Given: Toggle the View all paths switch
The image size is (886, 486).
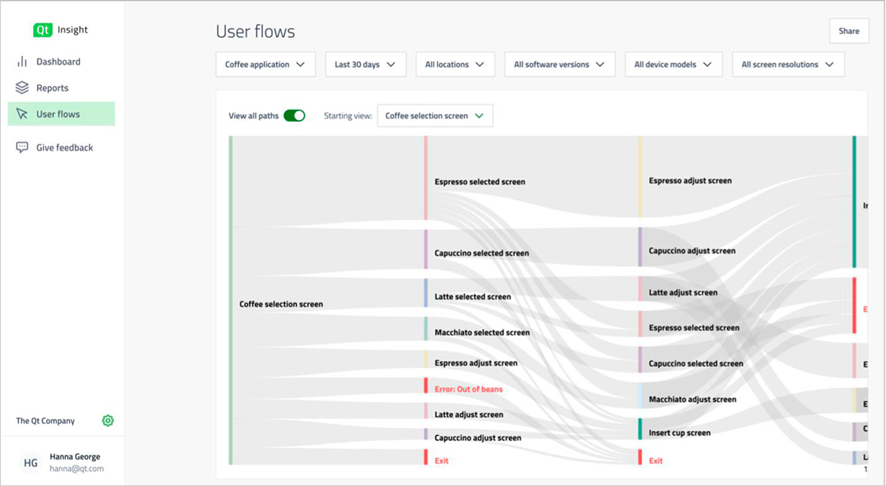Looking at the screenshot, I should 294,116.
